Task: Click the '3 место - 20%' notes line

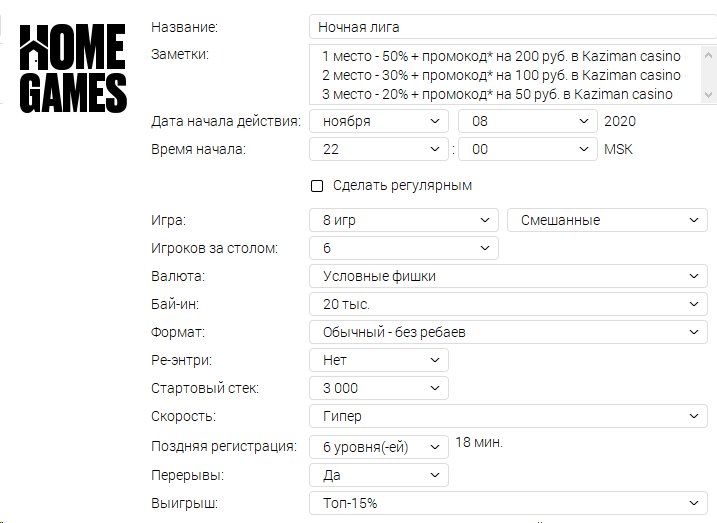Action: (x=497, y=94)
